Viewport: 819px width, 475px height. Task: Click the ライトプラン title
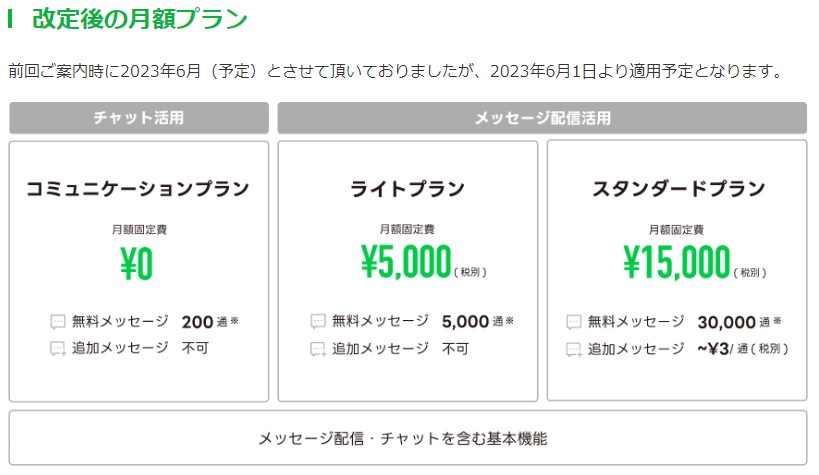[x=407, y=188]
